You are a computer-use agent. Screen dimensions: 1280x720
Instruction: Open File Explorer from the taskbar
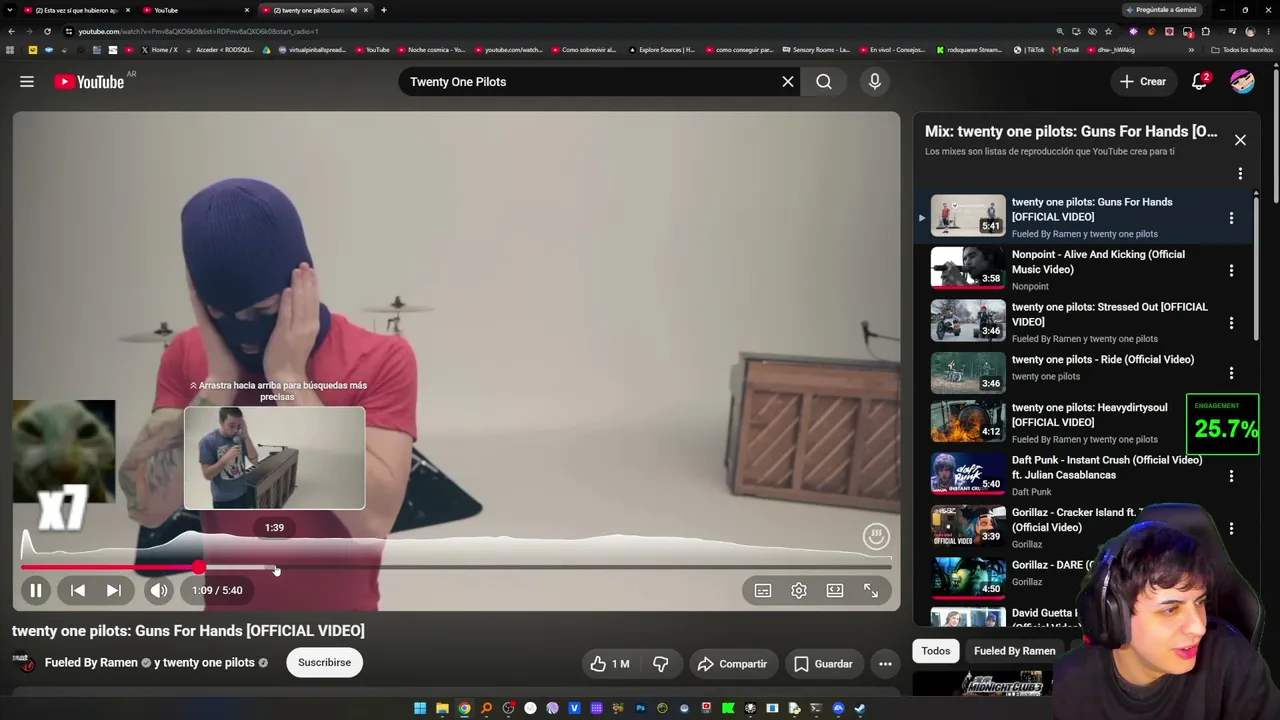[x=442, y=709]
